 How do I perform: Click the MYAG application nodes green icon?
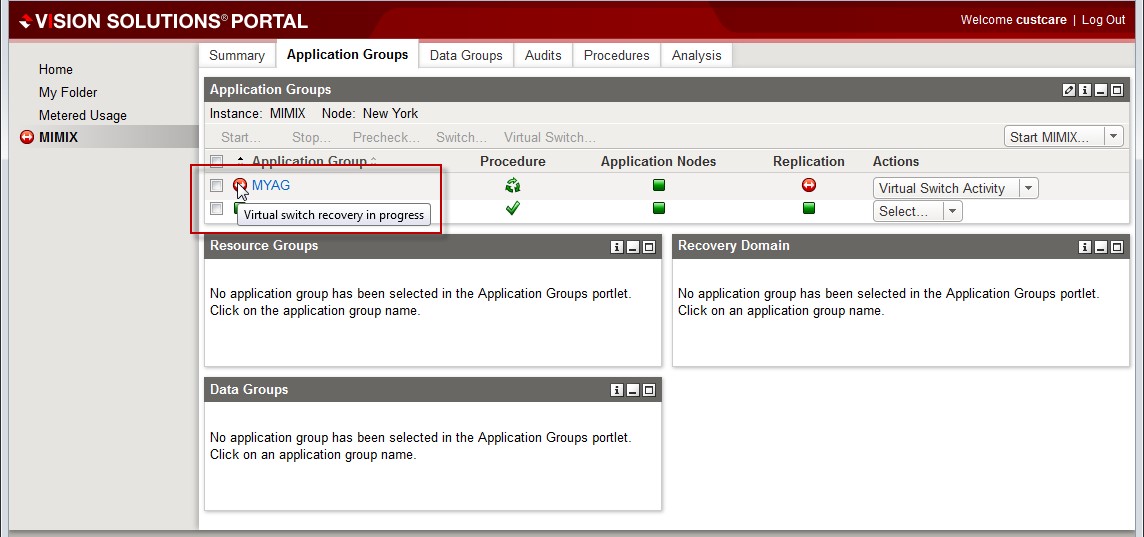(658, 185)
